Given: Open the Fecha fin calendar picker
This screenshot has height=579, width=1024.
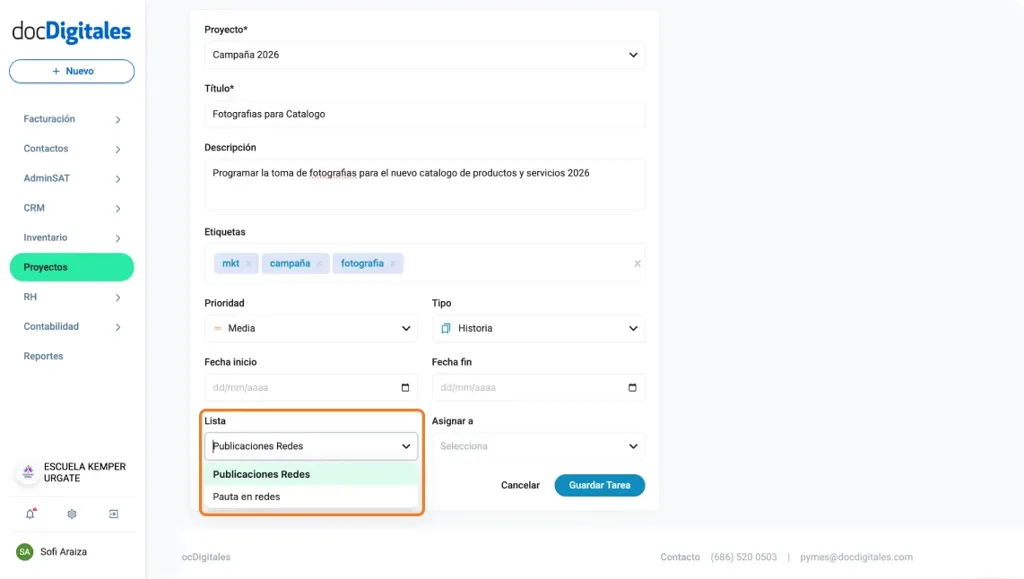Looking at the screenshot, I should click(632, 387).
